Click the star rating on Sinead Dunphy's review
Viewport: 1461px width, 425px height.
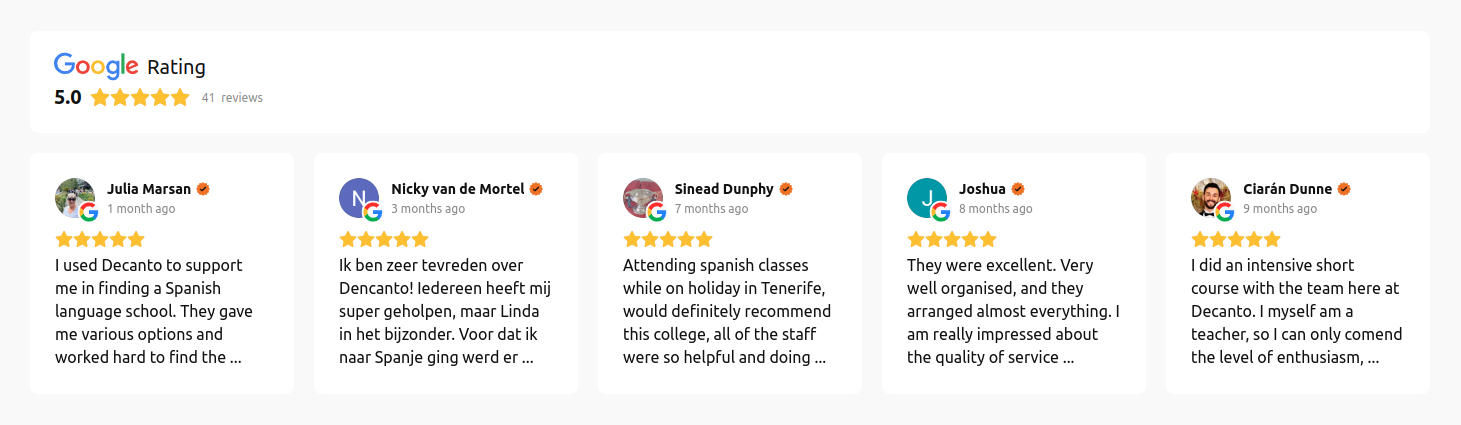pos(668,239)
